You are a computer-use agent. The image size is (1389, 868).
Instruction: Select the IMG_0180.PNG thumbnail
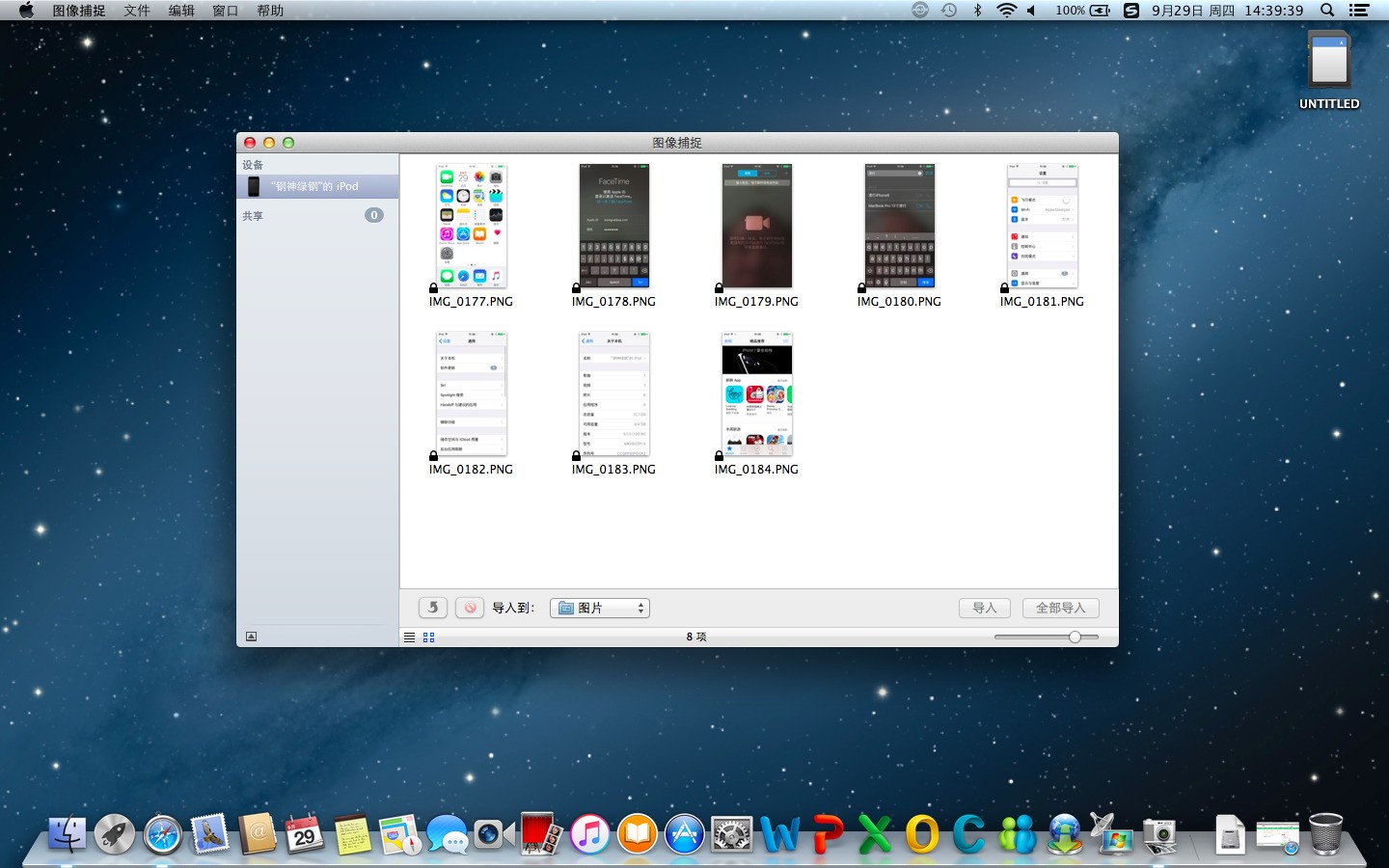(900, 226)
